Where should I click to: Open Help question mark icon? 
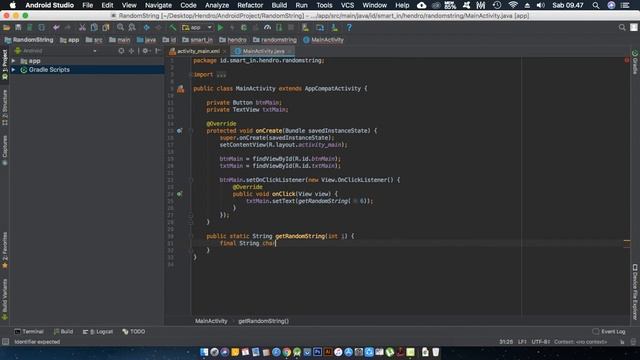(349, 27)
